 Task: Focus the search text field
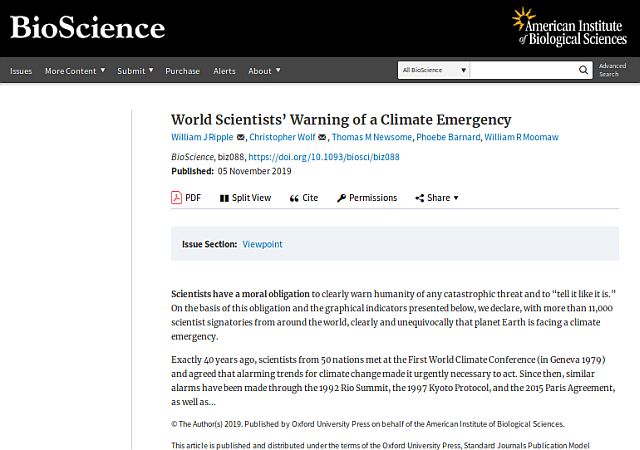(x=524, y=70)
